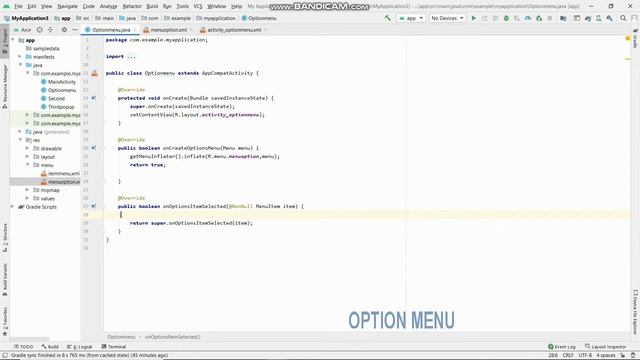The width and height of the screenshot is (640, 360).
Task: Expand the java (generated) folder
Action: (20, 131)
